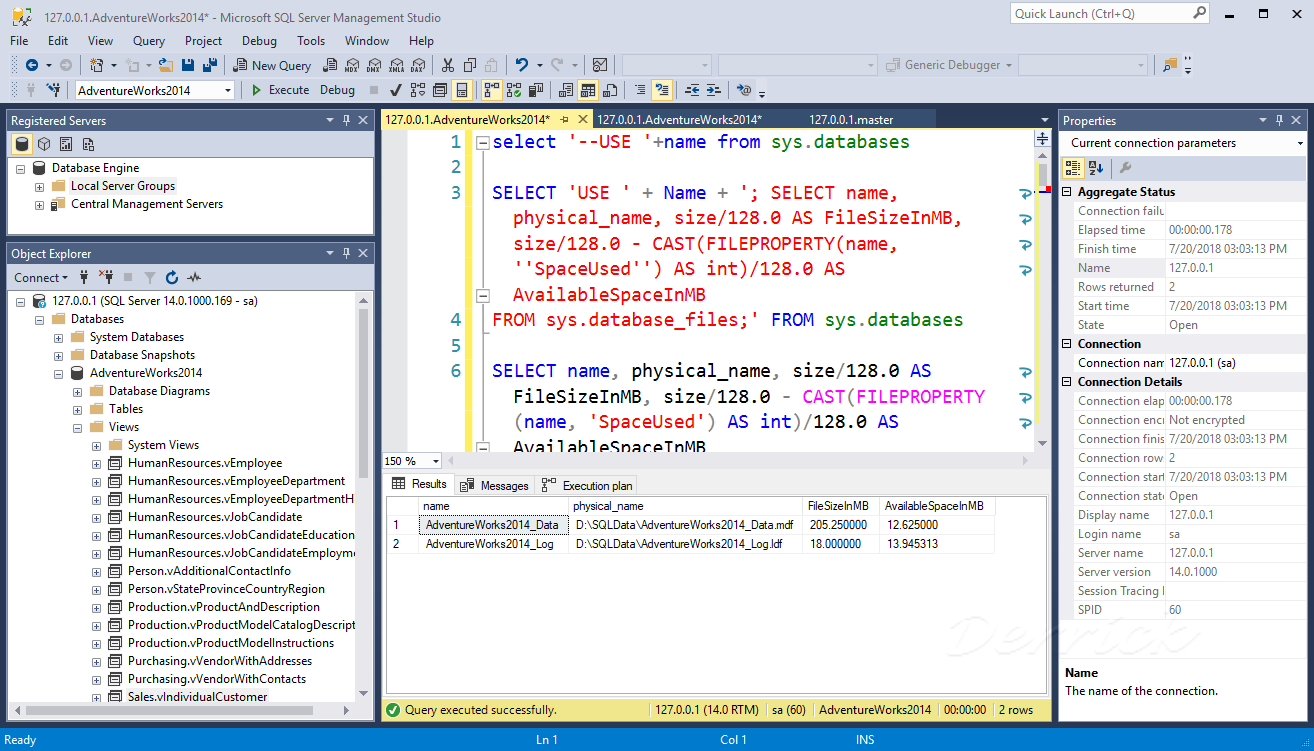Open the AdventureWorks2014 database dropdown
This screenshot has width=1314, height=751.
pos(227,90)
